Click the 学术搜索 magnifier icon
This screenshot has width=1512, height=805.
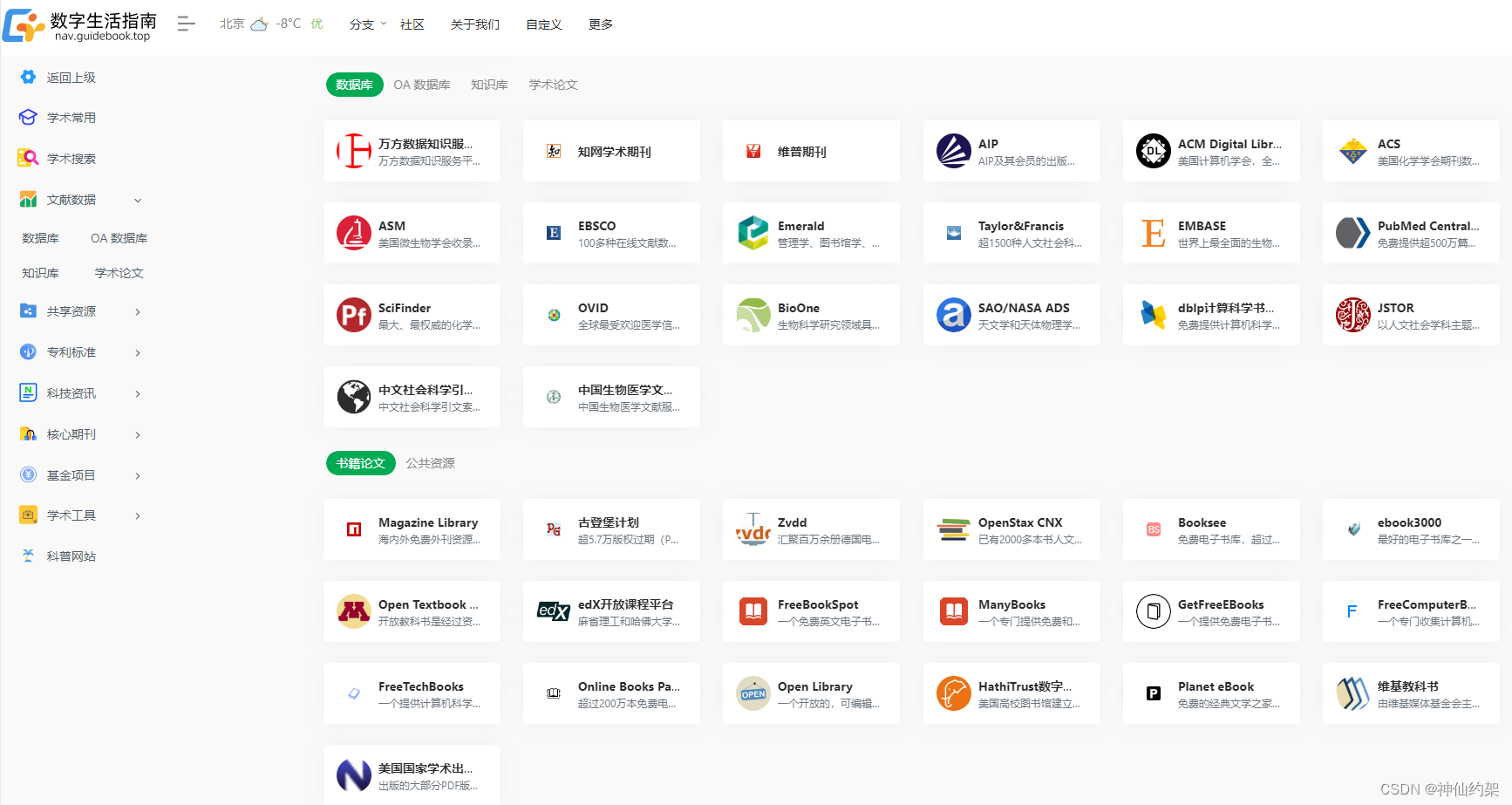(28, 158)
